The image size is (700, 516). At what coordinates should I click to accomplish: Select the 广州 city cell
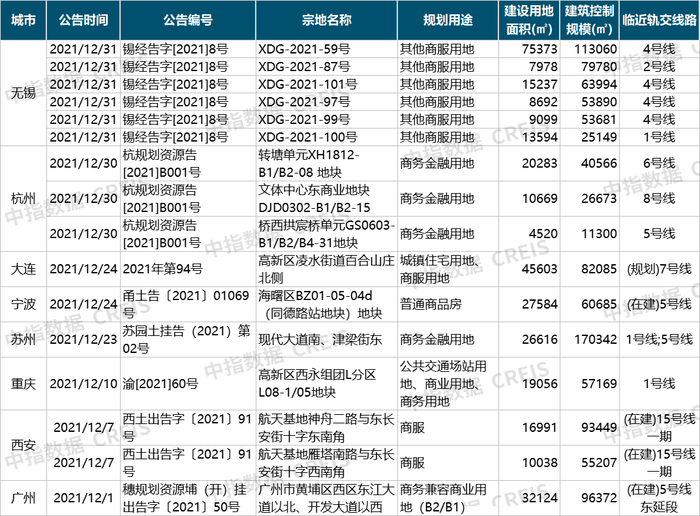click(23, 498)
